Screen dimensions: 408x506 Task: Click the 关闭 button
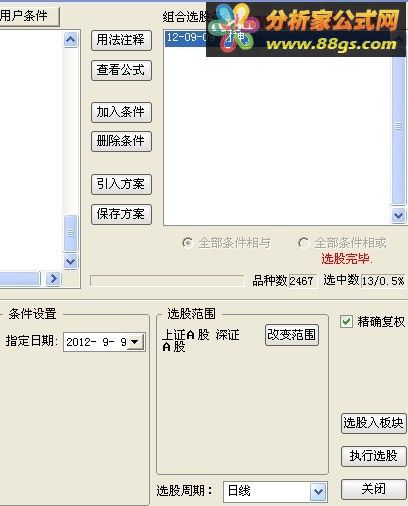pos(374,489)
